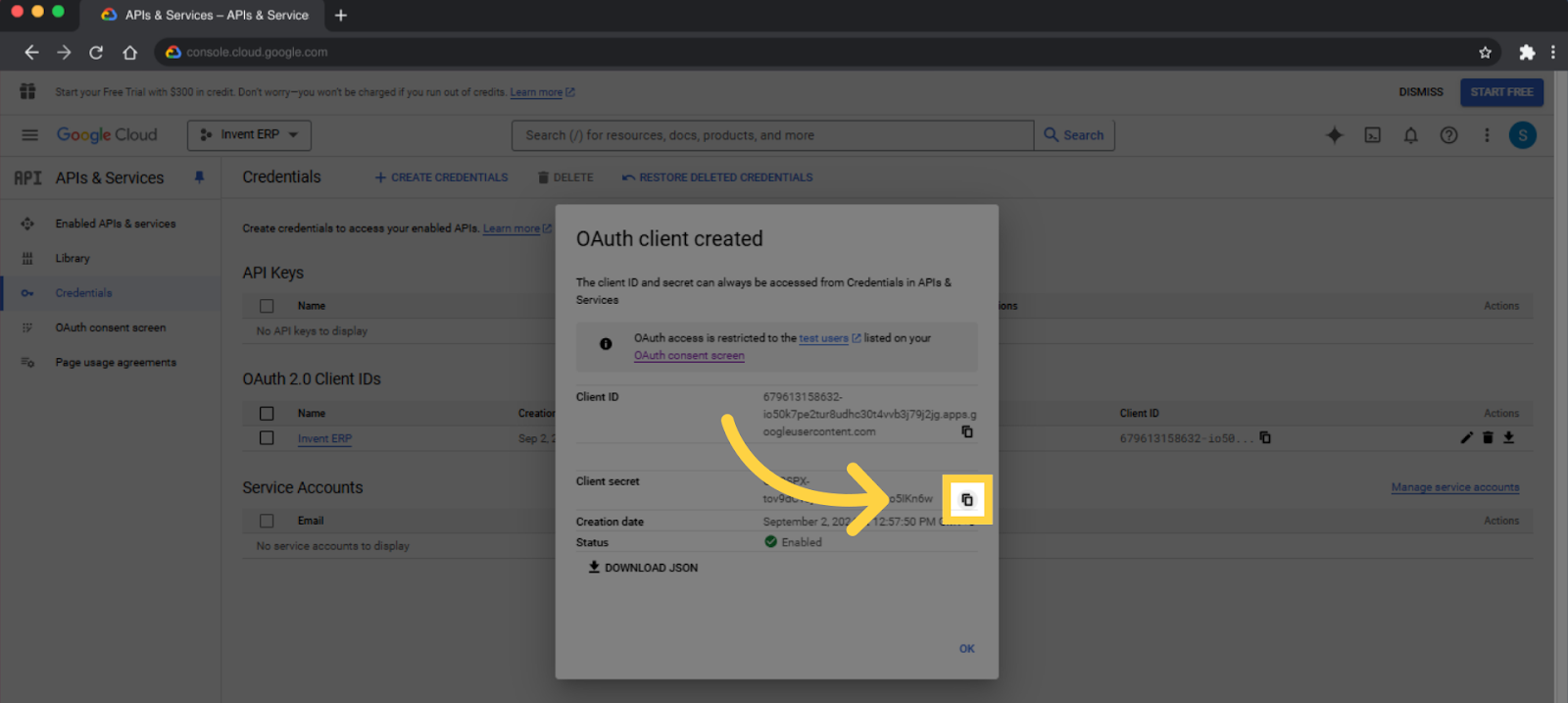The width and height of the screenshot is (1568, 703).
Task: Delete the Invent ERP OAuth client
Action: click(1488, 437)
